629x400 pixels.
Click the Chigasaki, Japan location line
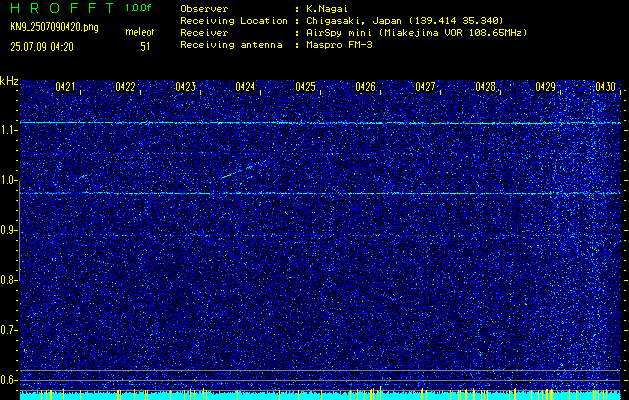[x=404, y=21]
